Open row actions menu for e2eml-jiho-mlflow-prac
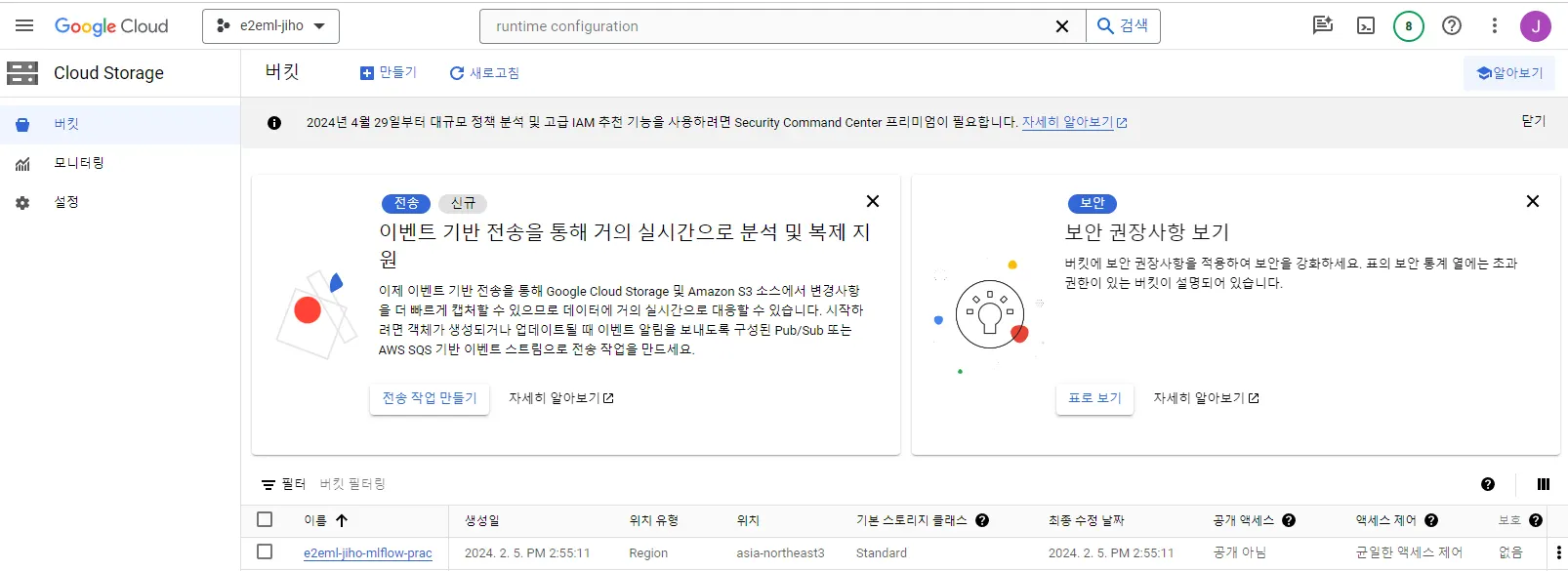 (x=1558, y=552)
